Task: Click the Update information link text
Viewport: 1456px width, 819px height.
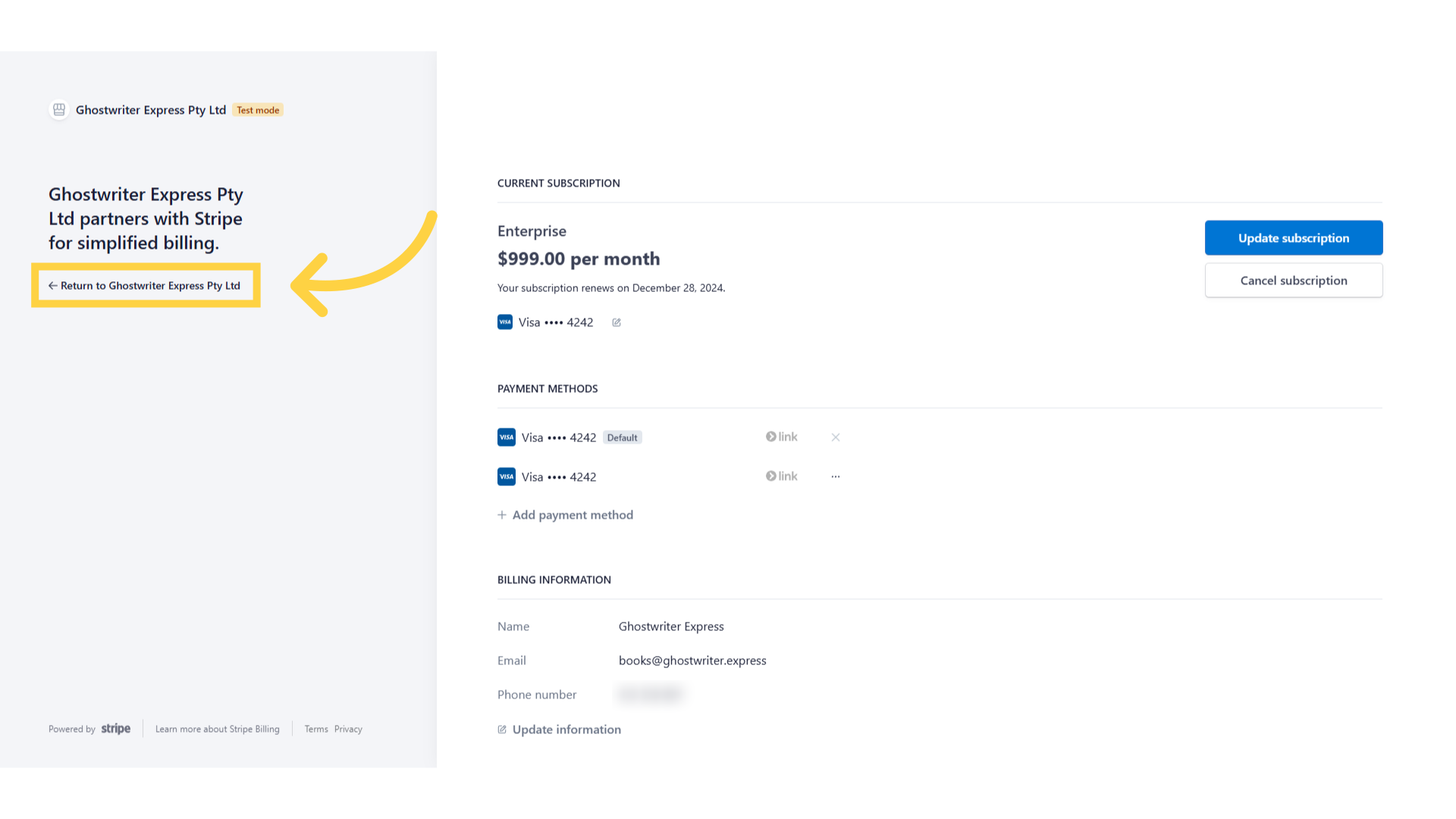Action: [x=566, y=730]
